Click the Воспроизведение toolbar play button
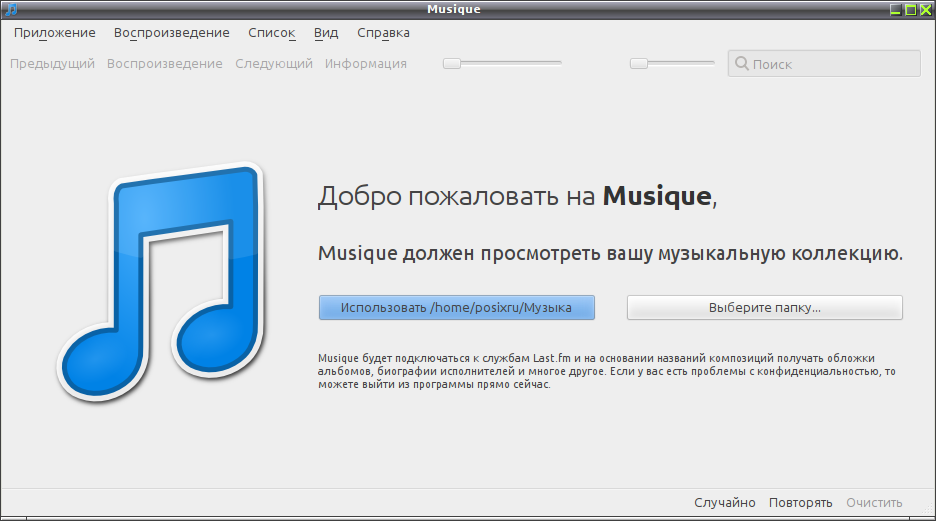The image size is (936, 521). tap(165, 63)
